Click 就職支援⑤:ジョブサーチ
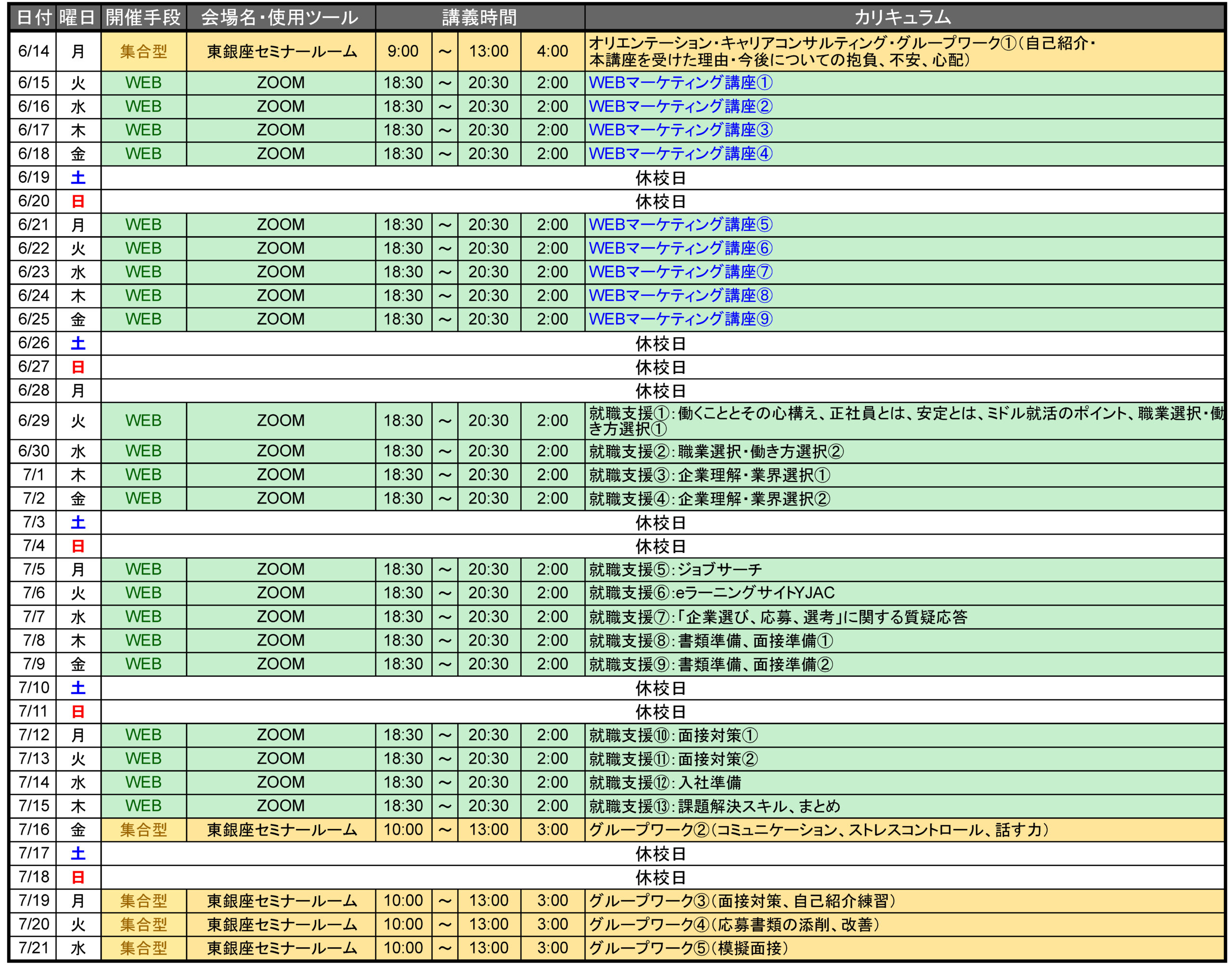The image size is (1232, 965). [675, 570]
